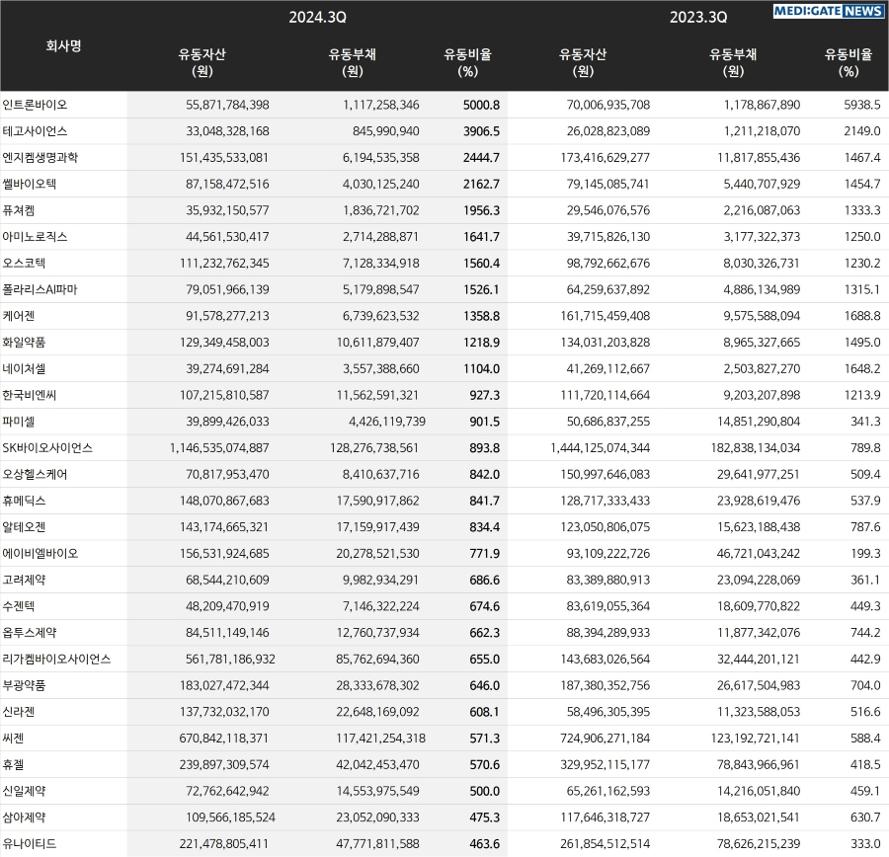The image size is (889, 857).
Task: Click the value 55,871,784,398
Action: [x=227, y=105]
